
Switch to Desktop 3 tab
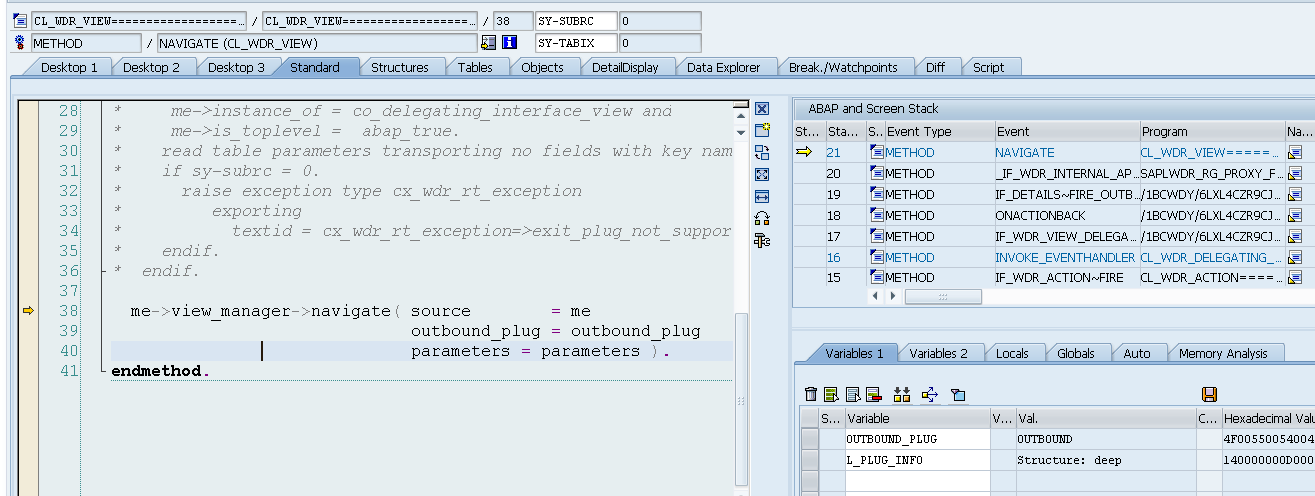236,67
